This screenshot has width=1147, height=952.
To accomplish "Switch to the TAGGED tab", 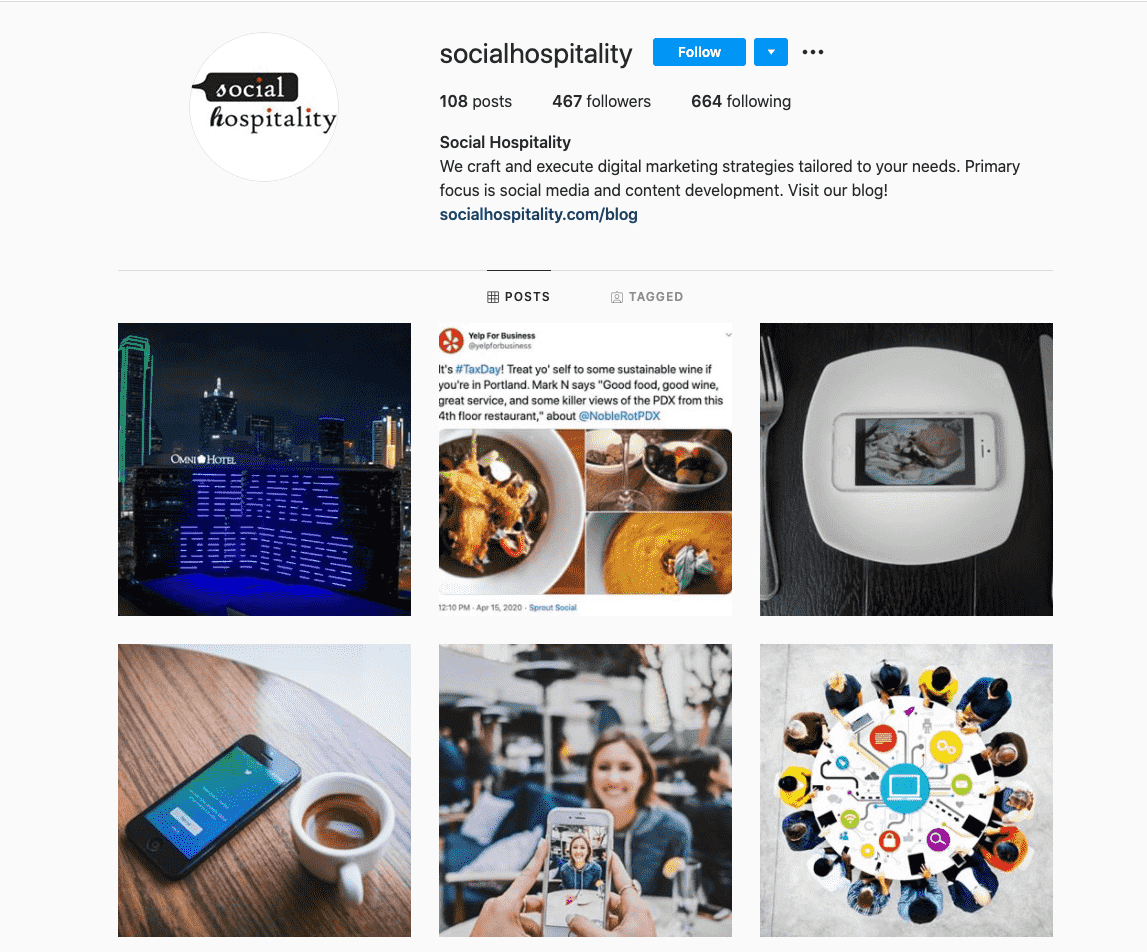I will [x=647, y=296].
